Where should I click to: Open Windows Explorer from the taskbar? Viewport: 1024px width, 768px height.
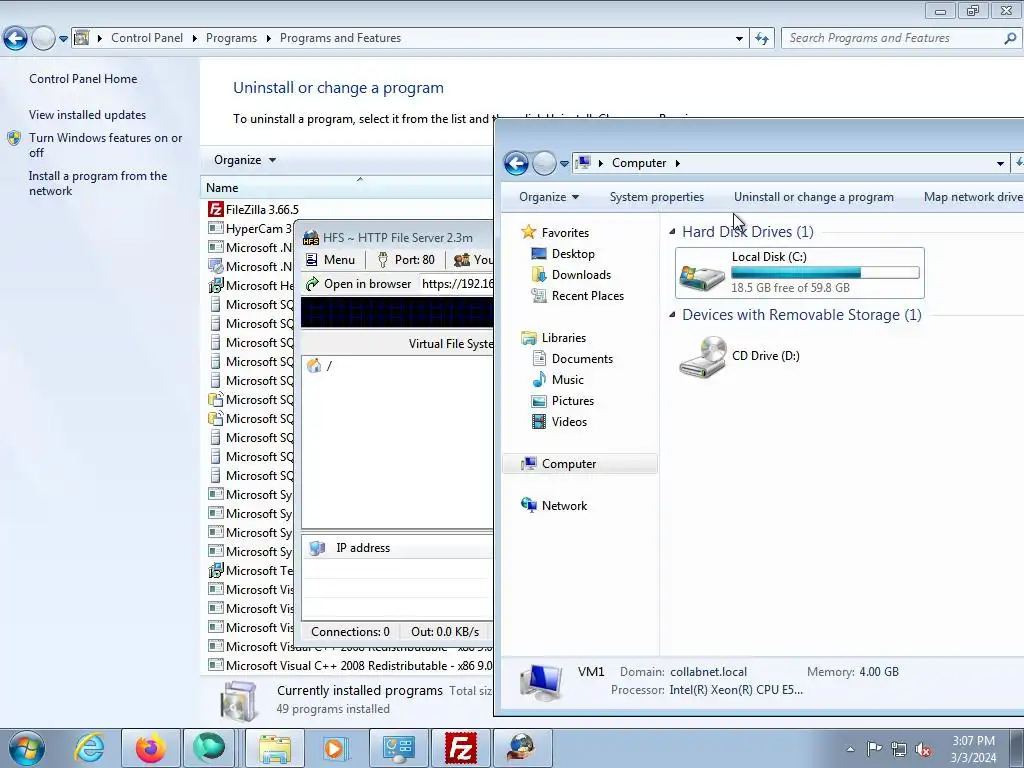[275, 748]
